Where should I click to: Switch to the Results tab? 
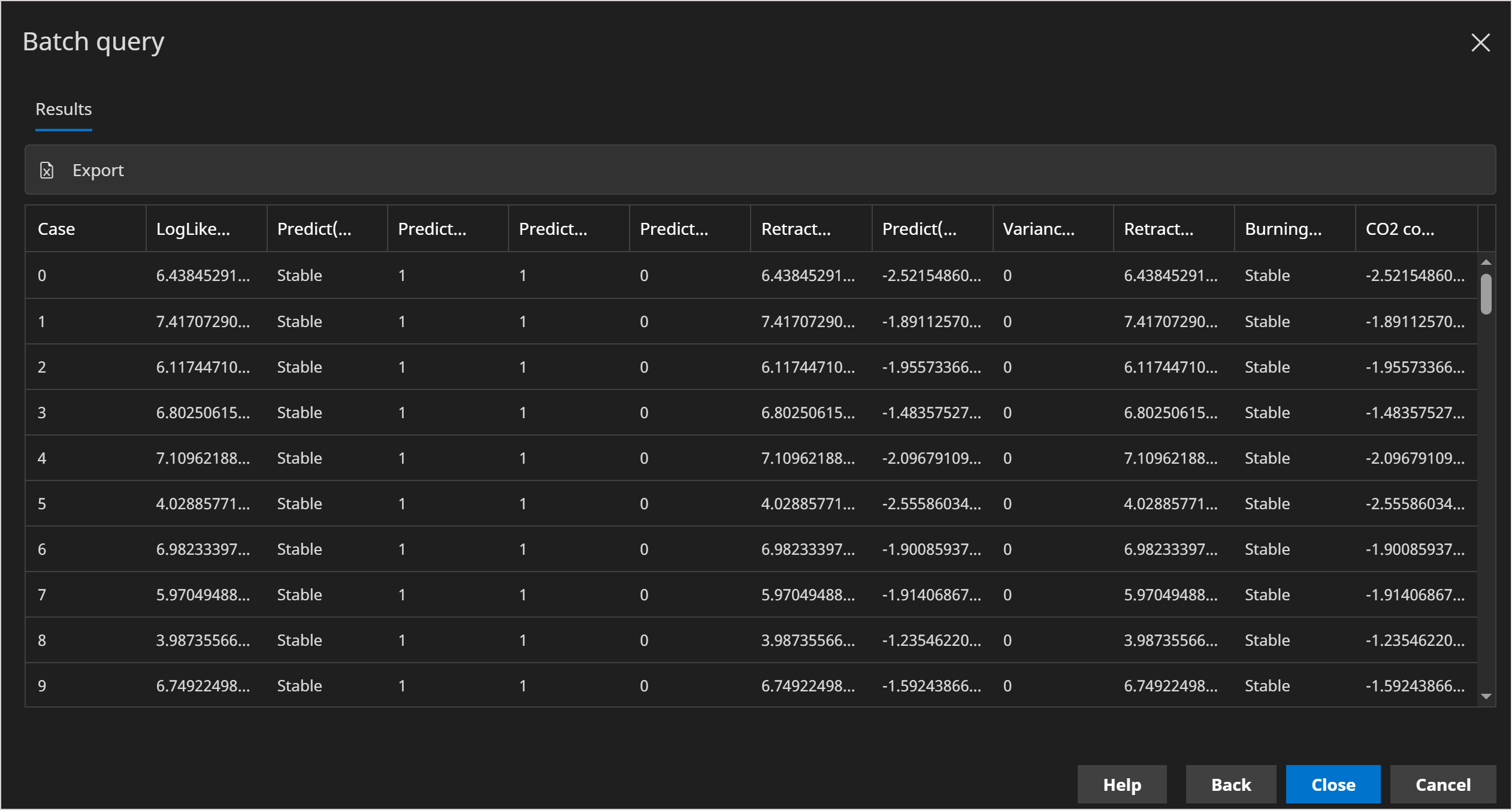63,110
